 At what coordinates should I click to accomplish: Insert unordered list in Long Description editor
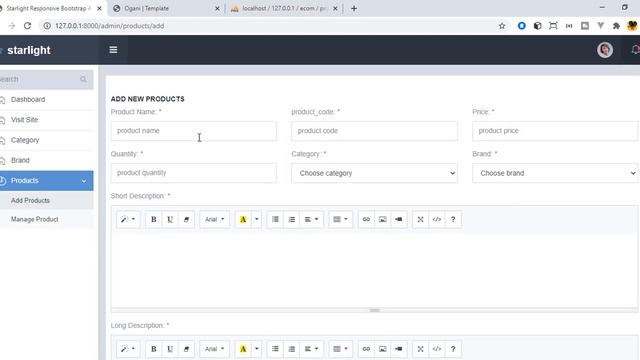point(276,349)
